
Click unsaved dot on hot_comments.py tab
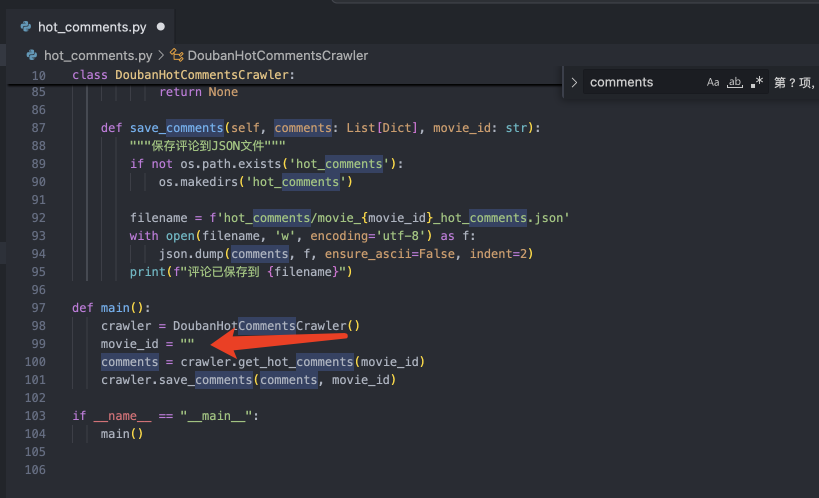point(160,27)
